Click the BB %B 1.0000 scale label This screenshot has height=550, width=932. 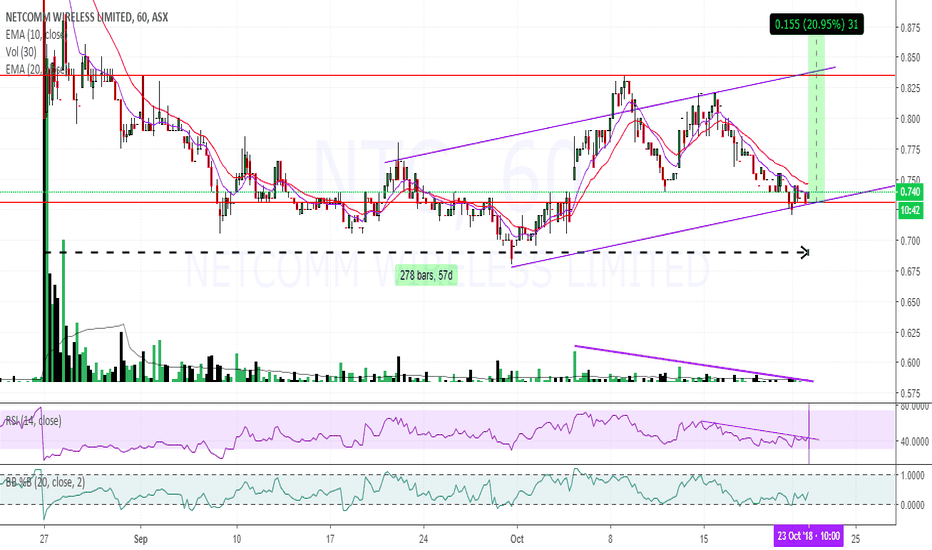[912, 475]
